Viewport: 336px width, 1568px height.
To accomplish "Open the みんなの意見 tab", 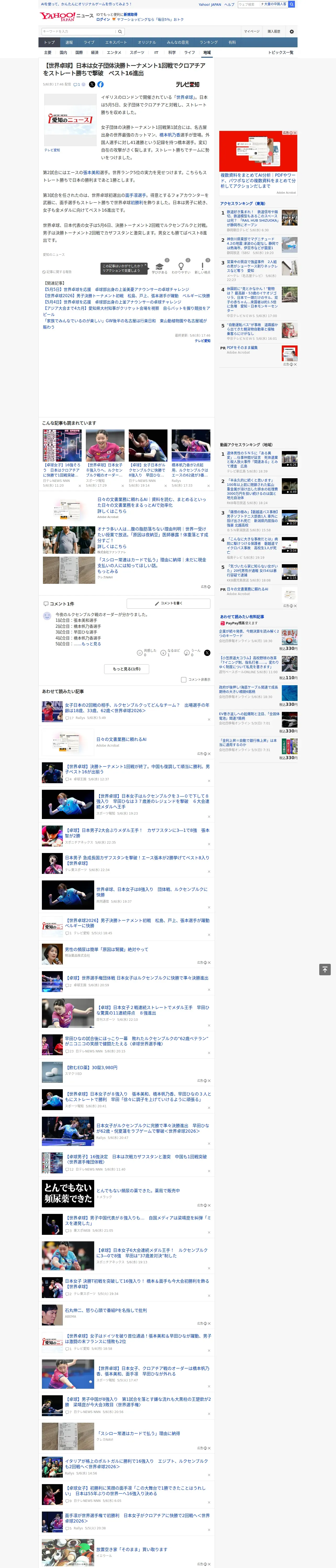I will 177,42.
